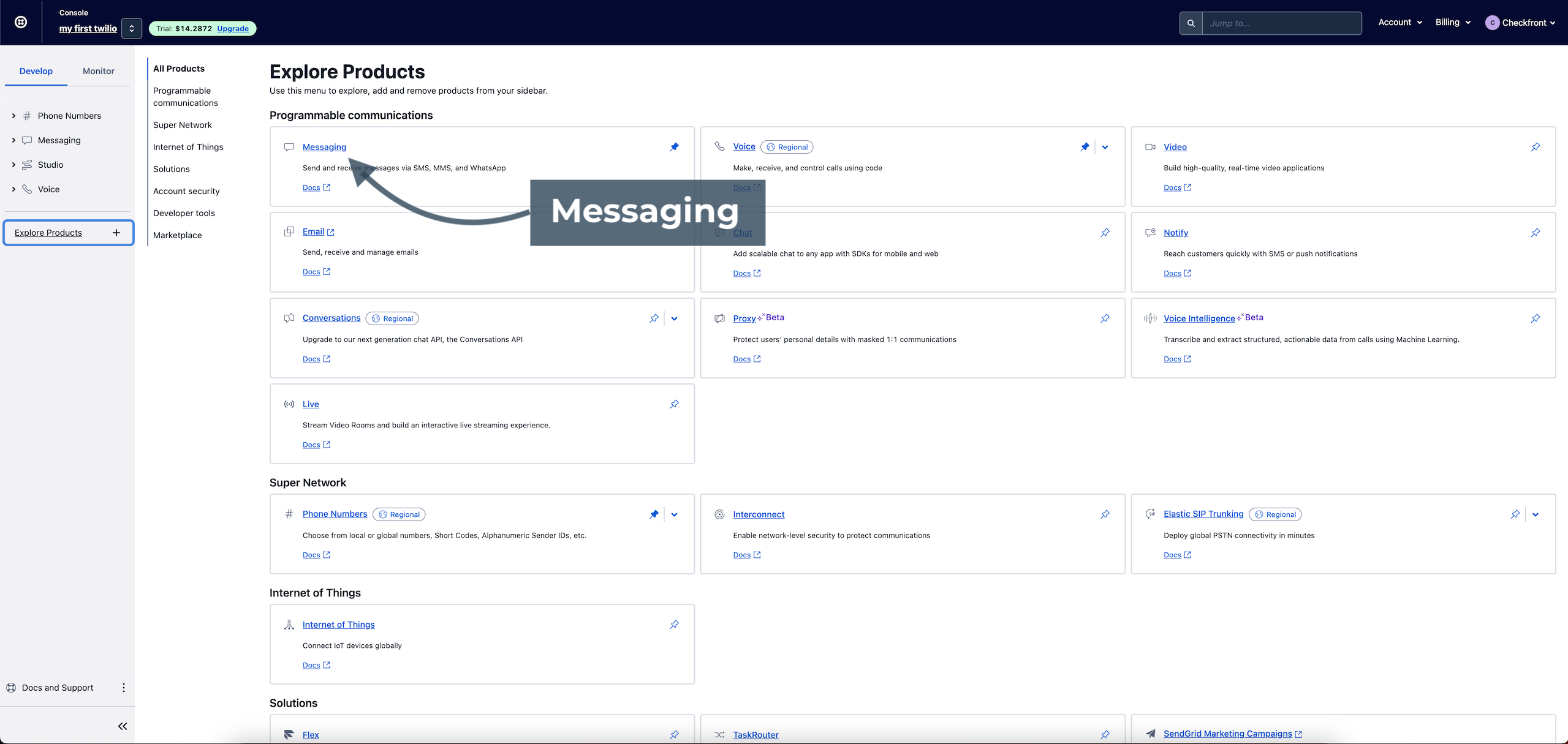Open Docs link under Voice Intelligence

click(1177, 359)
